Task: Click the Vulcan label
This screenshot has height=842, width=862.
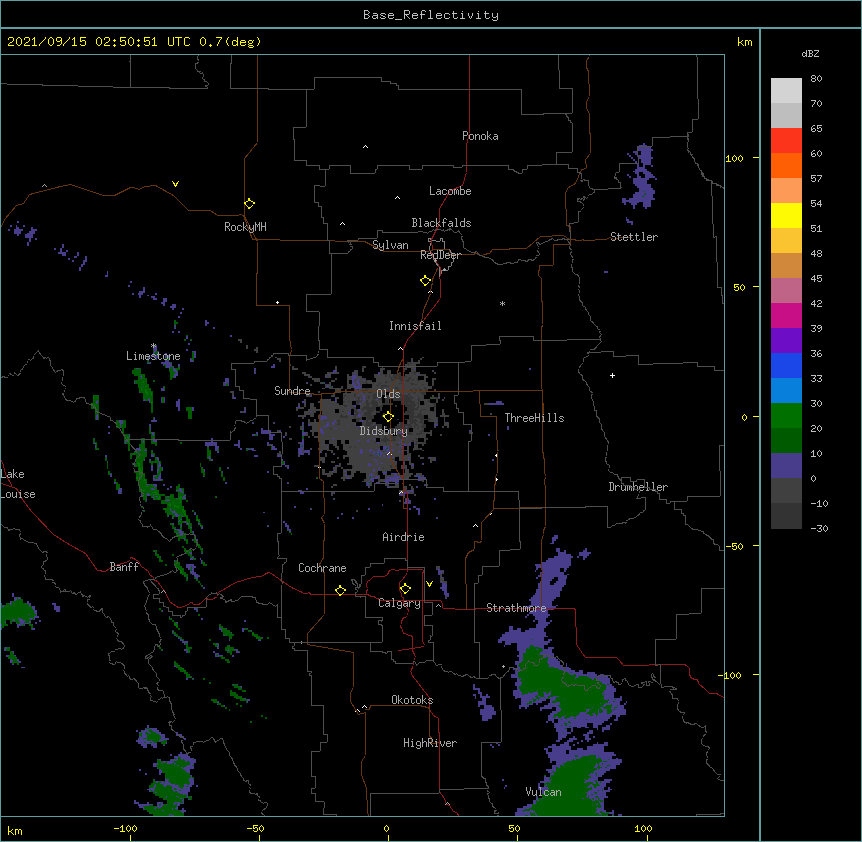Action: click(x=543, y=792)
